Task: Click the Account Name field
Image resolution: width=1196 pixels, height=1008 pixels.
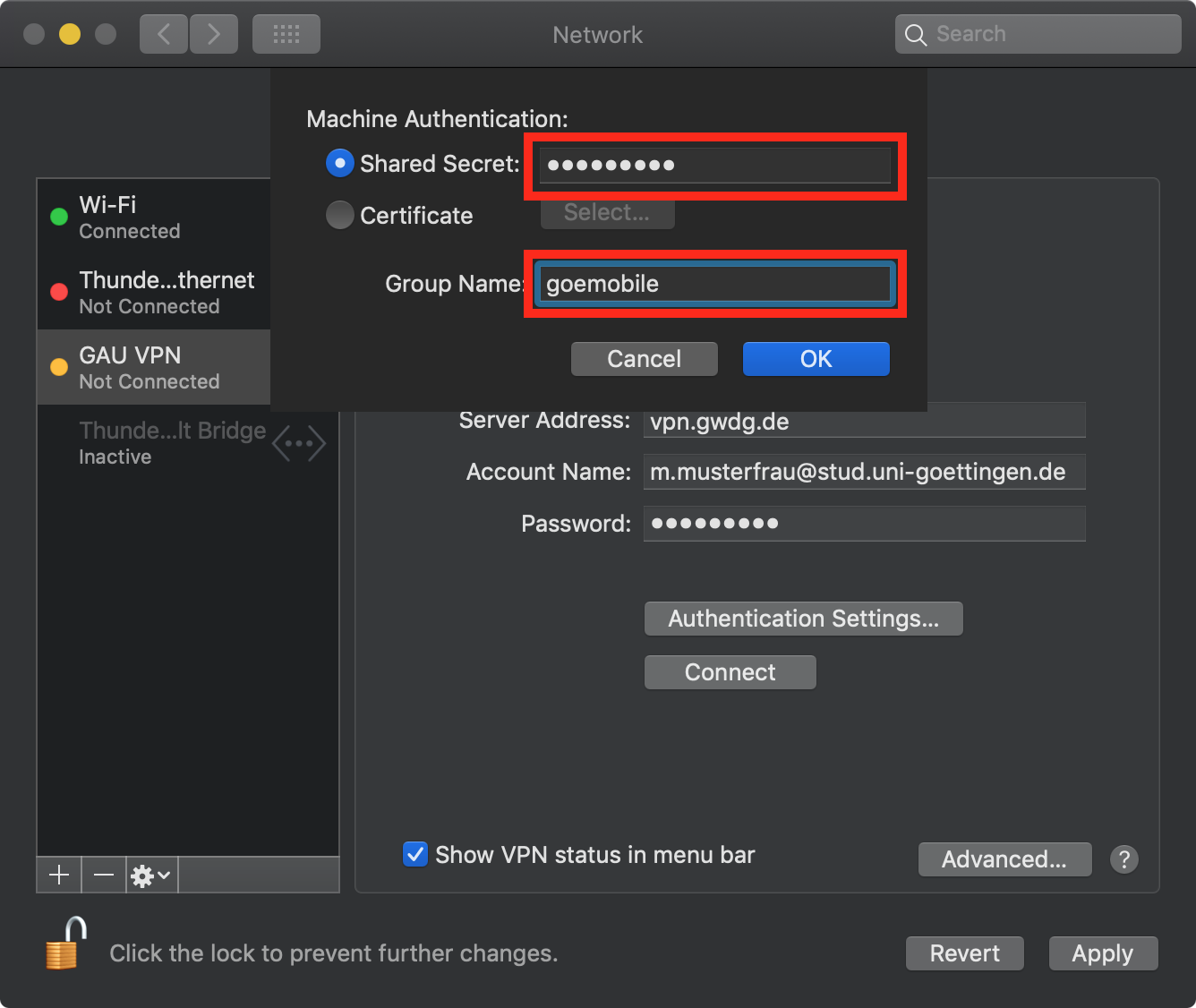Action: click(x=865, y=472)
